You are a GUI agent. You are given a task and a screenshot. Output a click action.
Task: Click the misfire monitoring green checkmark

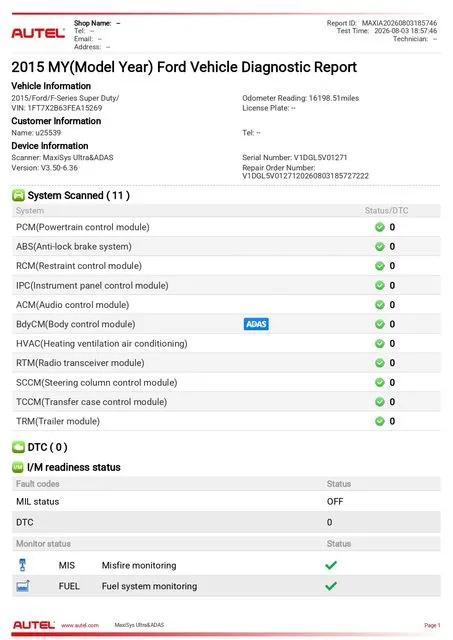point(331,565)
